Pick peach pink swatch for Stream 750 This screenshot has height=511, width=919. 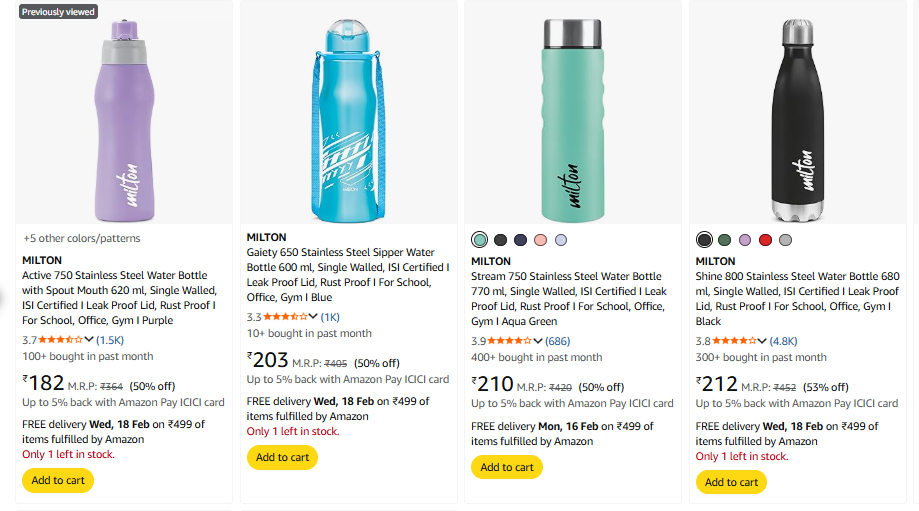pyautogui.click(x=540, y=240)
